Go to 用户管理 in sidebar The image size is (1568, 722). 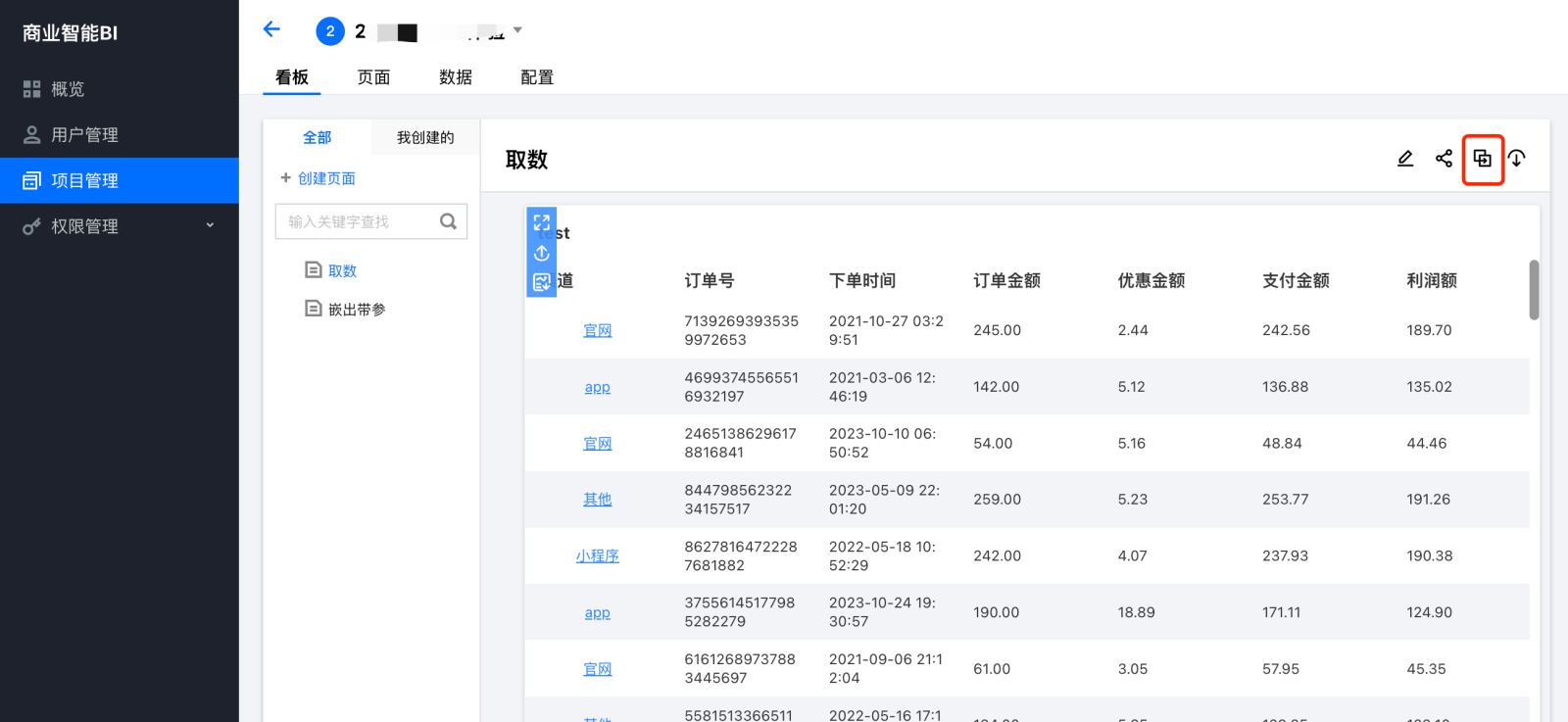pyautogui.click(x=84, y=135)
